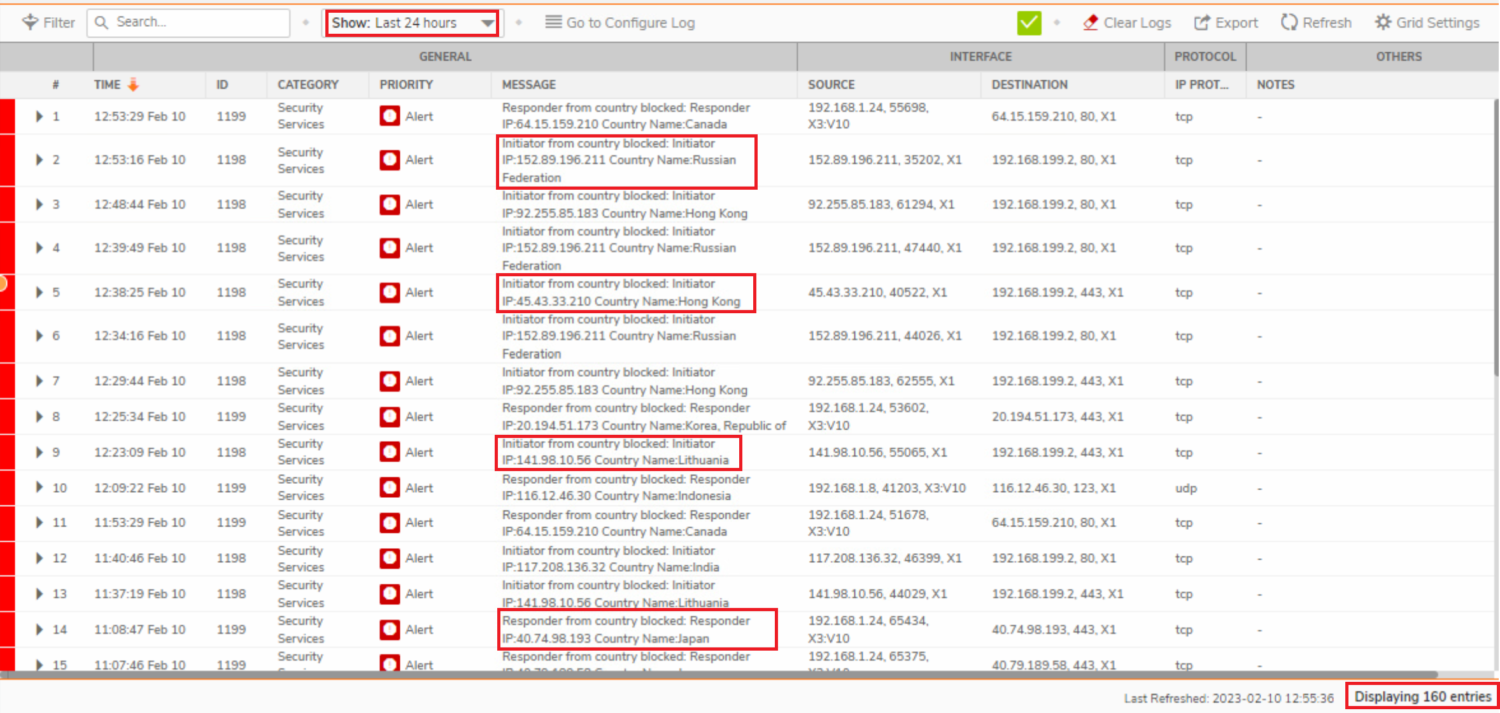Image resolution: width=1500 pixels, height=713 pixels.
Task: Sort by the CATEGORY column header
Action: pyautogui.click(x=308, y=85)
